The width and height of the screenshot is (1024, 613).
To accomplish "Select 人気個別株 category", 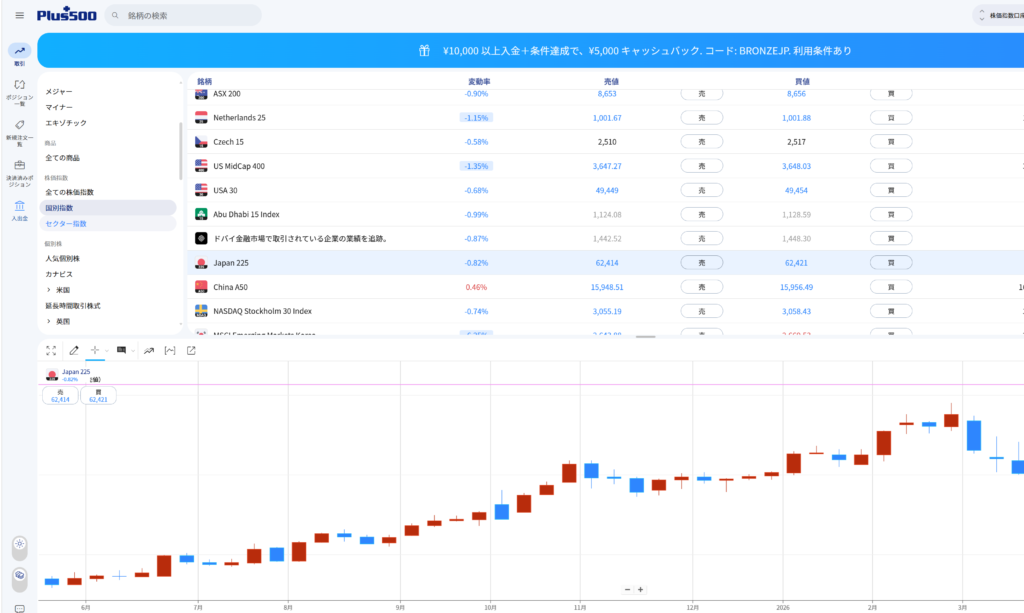I will click(62, 259).
